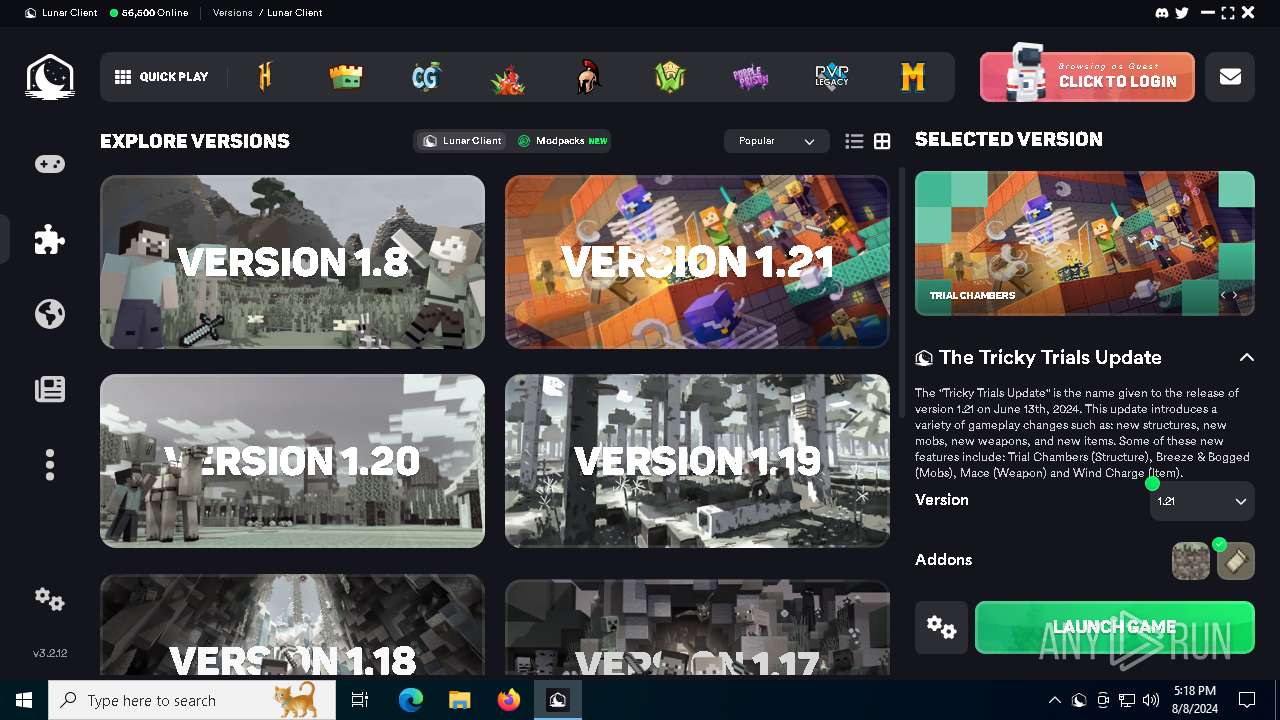The width and height of the screenshot is (1280, 720).
Task: Open File Explorer from taskbar
Action: coord(459,700)
